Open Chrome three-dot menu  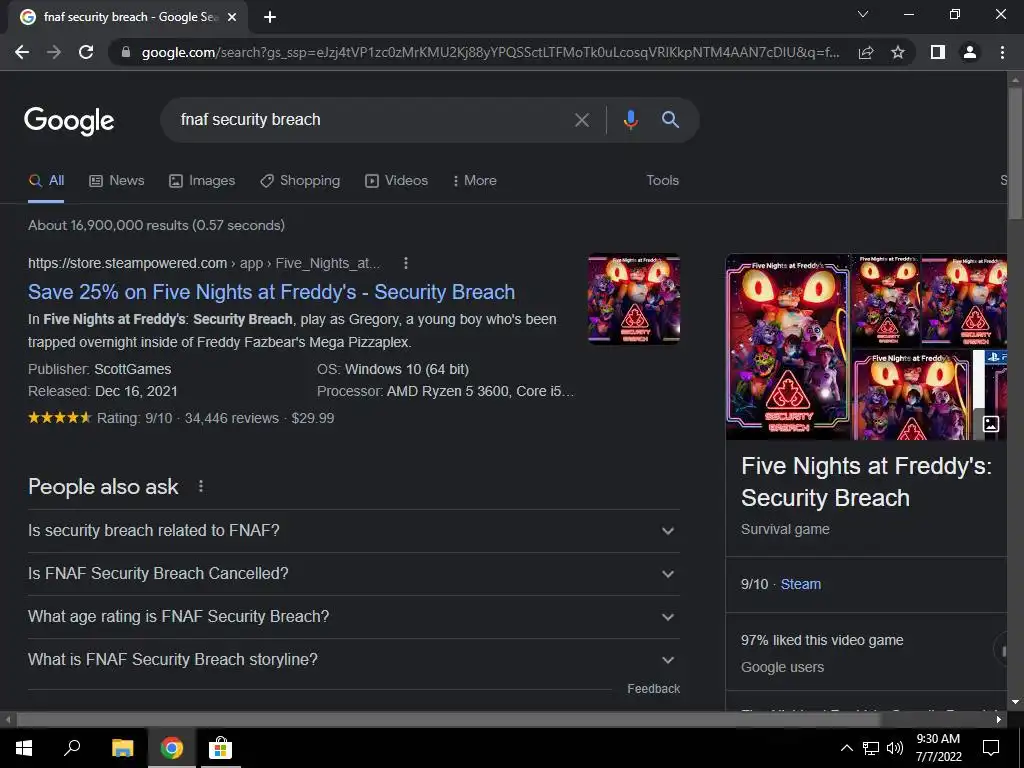tap(1002, 52)
